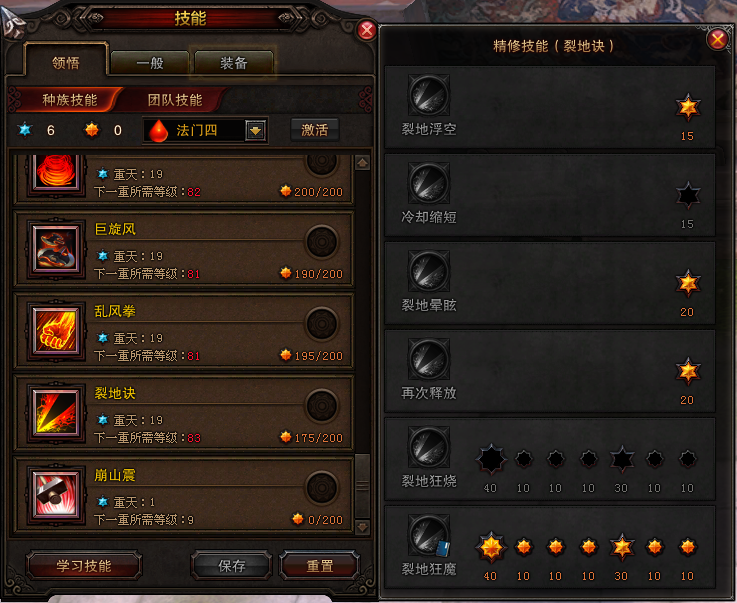Click the 冷却缩短 refinement skill icon
The width and height of the screenshot is (737, 603).
[x=429, y=183]
